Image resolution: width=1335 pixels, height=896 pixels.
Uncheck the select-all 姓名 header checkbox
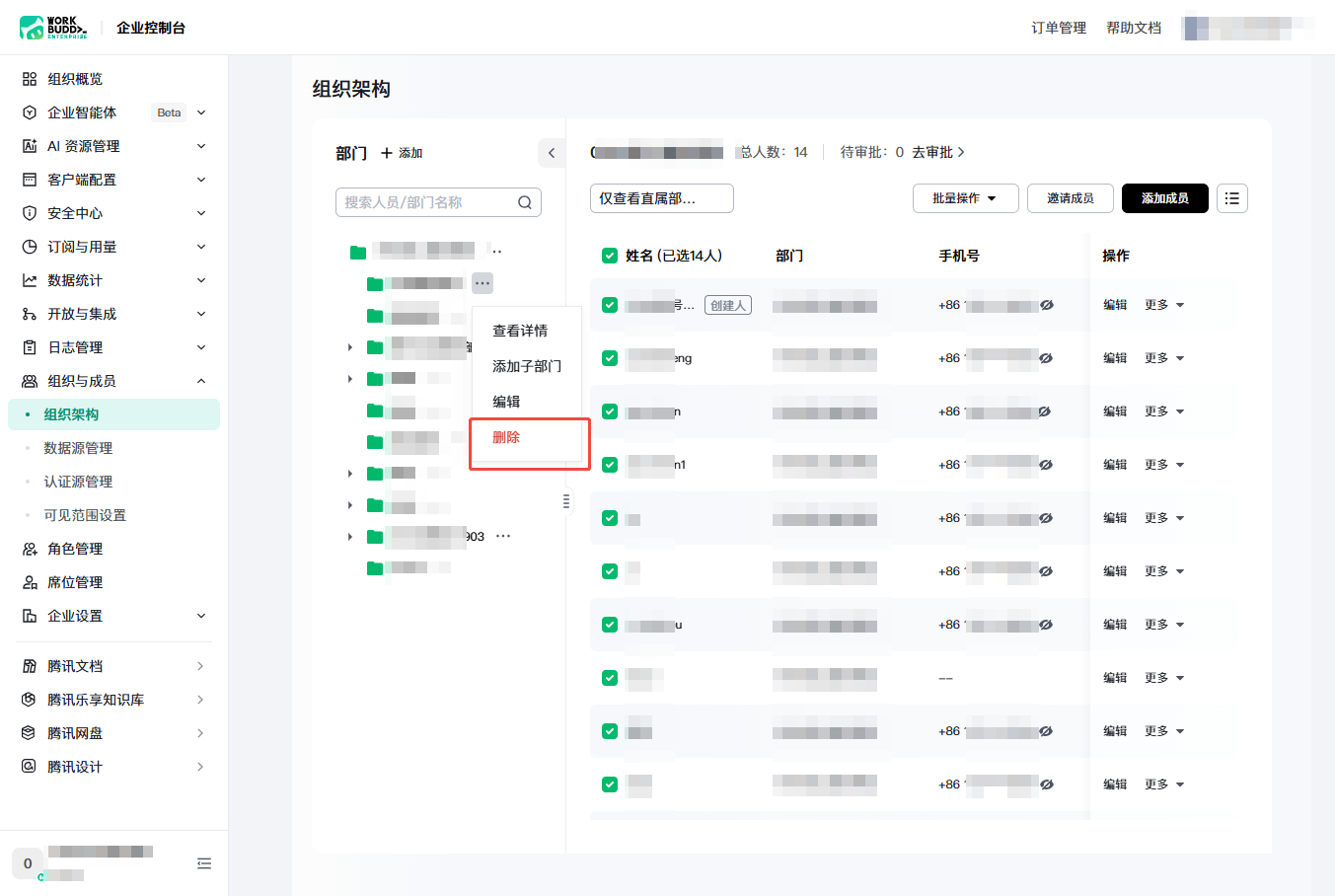tap(610, 256)
